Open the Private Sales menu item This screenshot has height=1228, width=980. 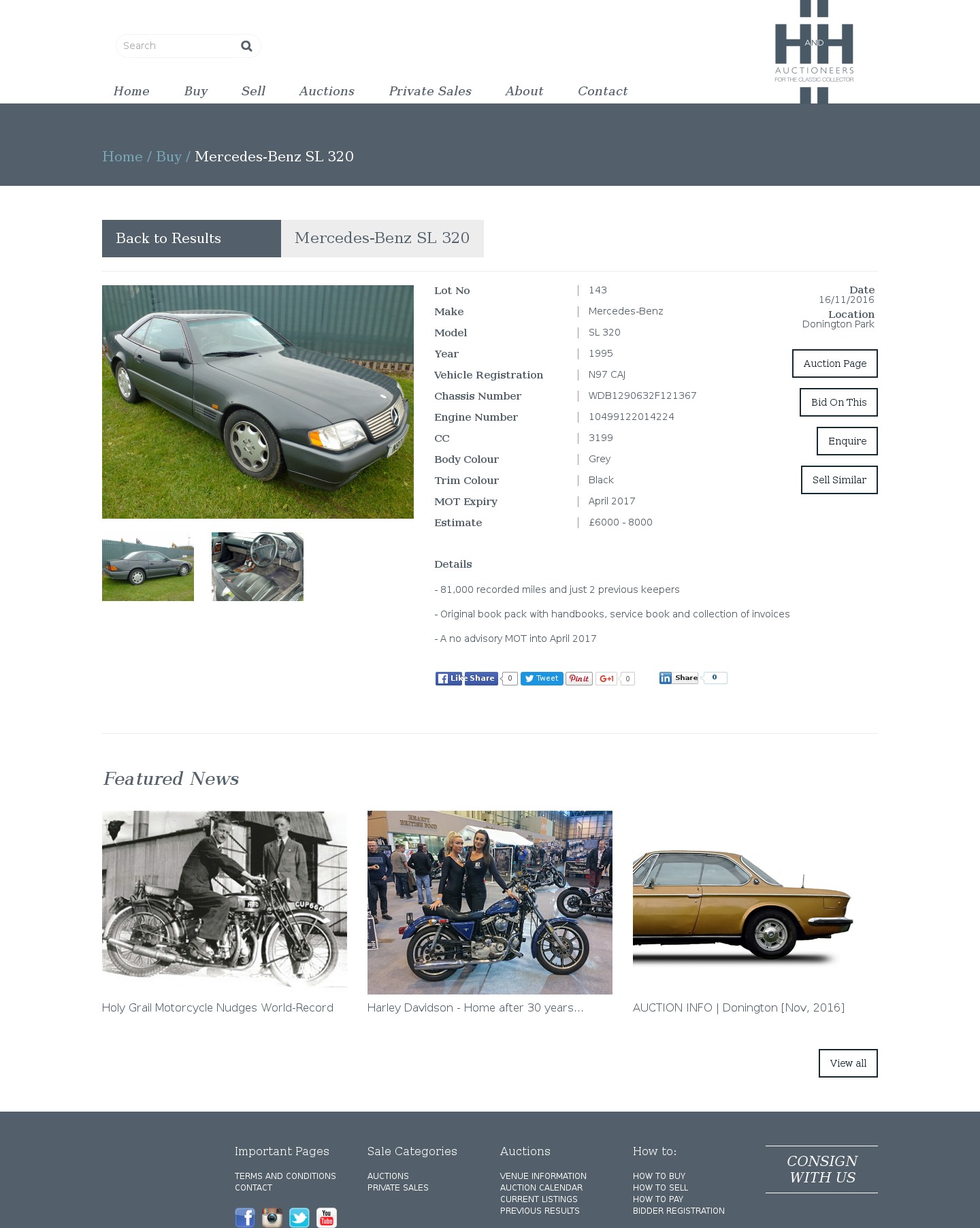430,91
